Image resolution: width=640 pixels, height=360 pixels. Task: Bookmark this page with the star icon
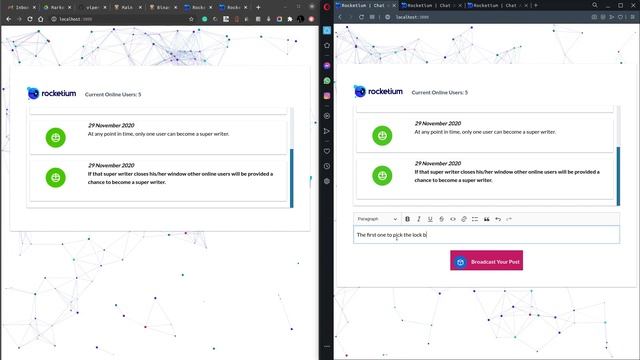[x=191, y=19]
